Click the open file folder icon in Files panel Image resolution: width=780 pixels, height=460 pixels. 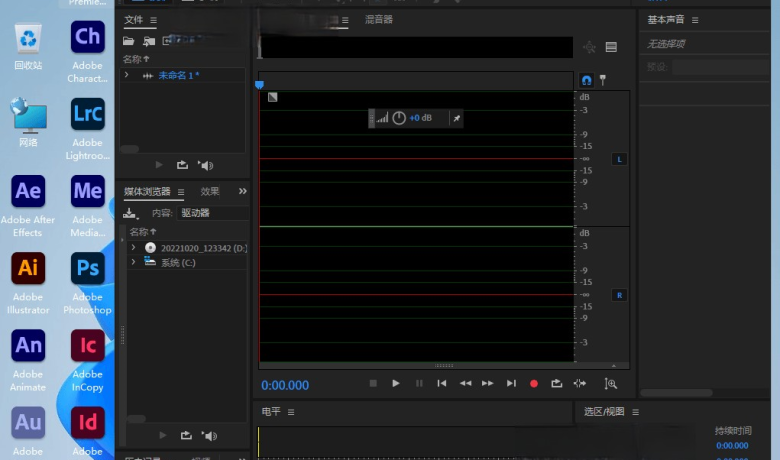click(128, 41)
